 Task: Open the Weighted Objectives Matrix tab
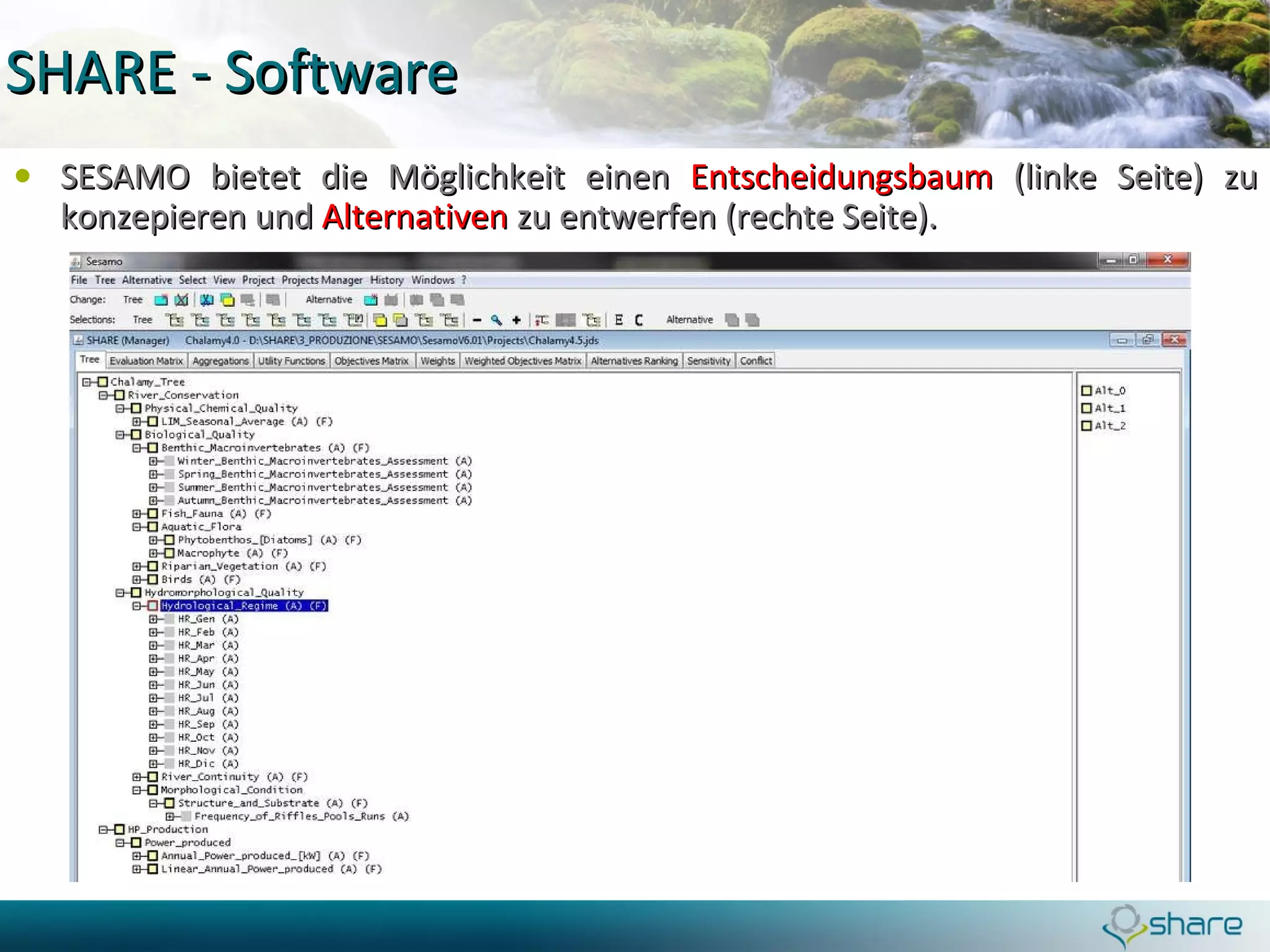(x=523, y=361)
